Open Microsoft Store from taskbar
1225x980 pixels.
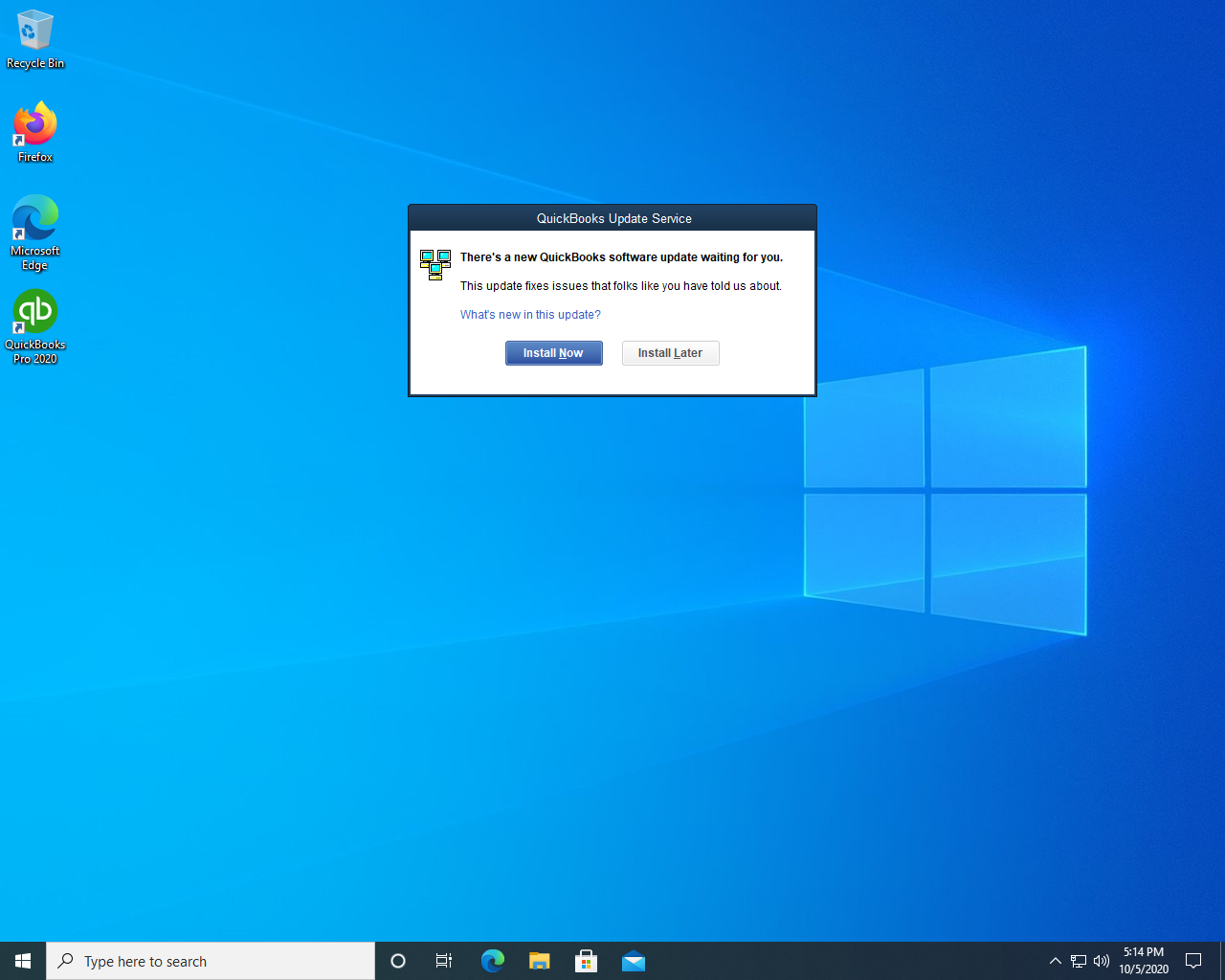coord(586,960)
